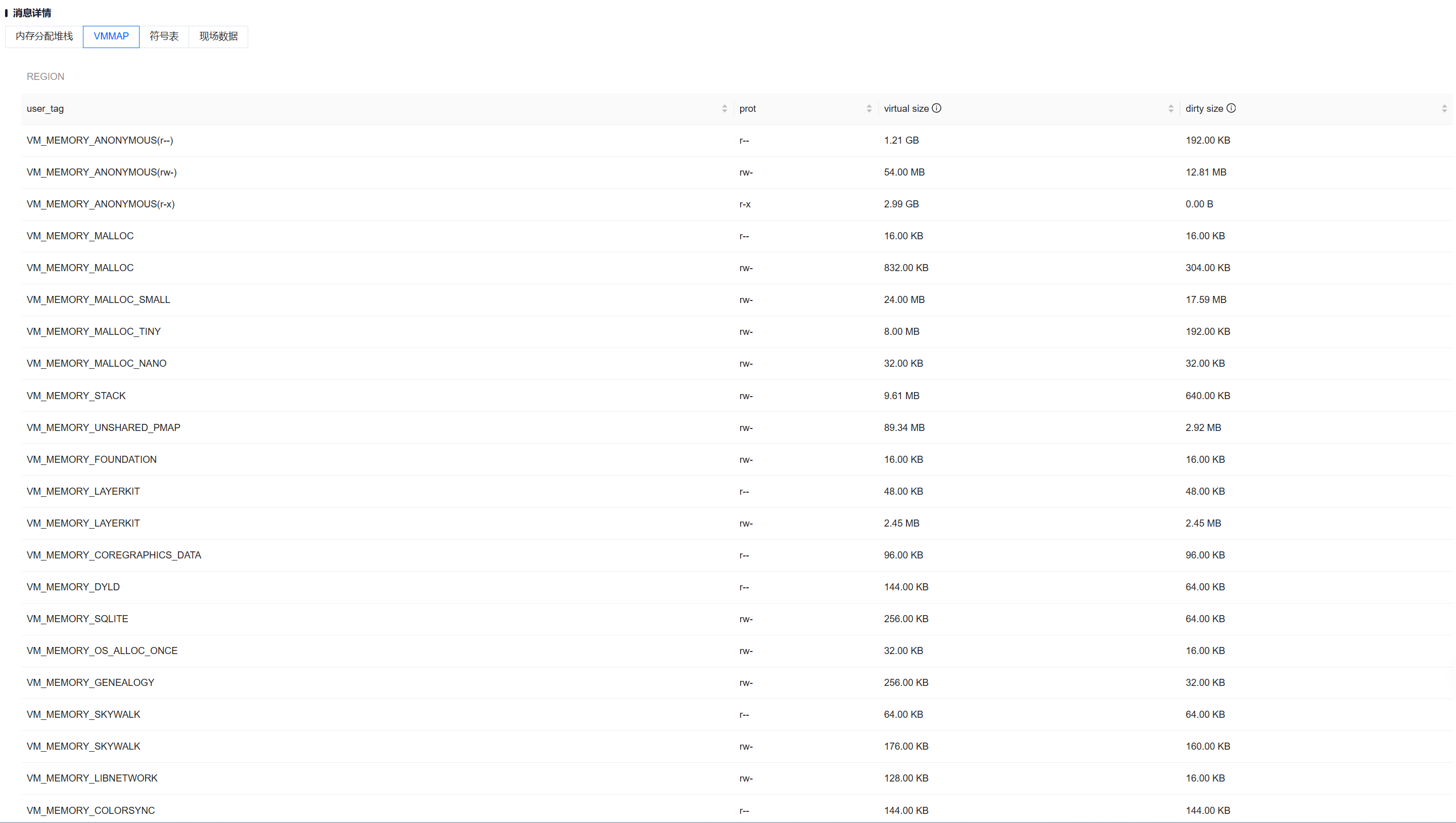Open the 符号表 tab
This screenshot has width=1456, height=823.
[164, 37]
